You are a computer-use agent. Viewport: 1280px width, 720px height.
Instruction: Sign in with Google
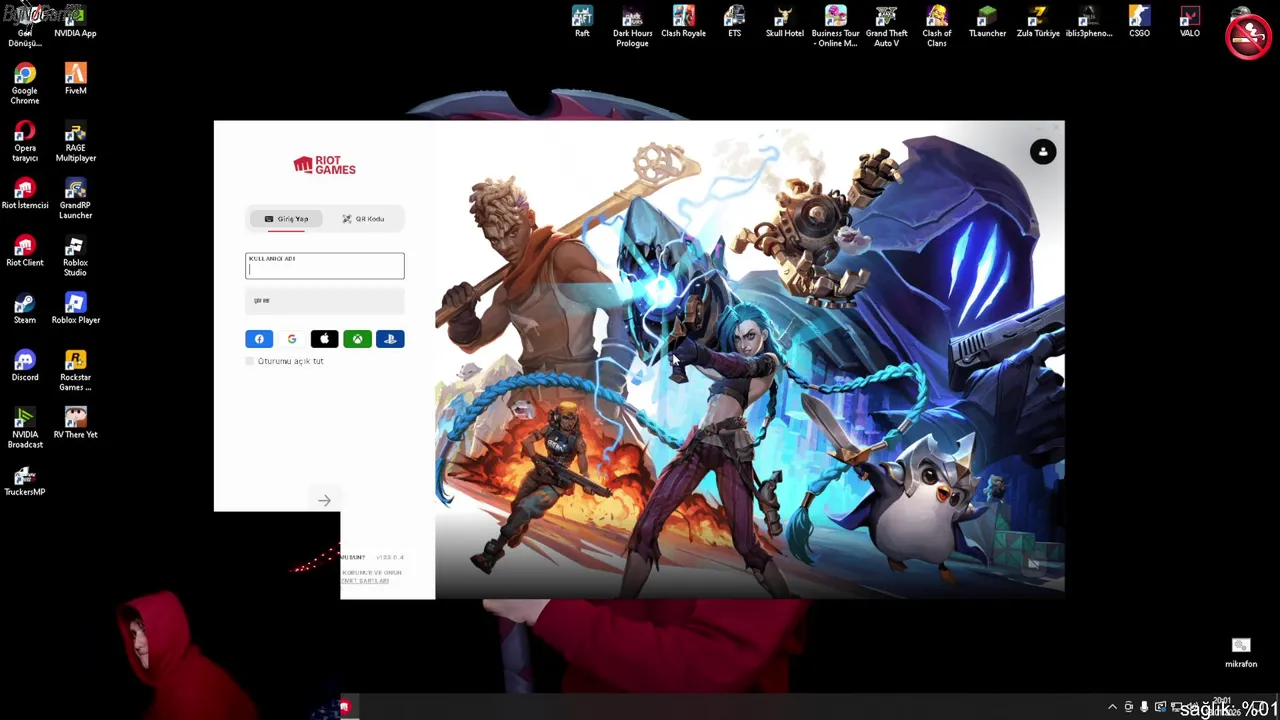[292, 339]
